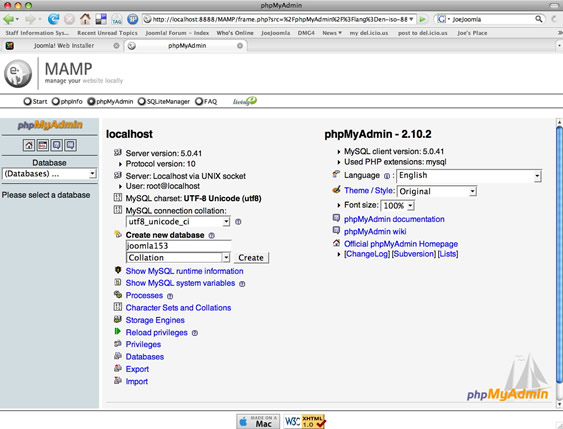The height and width of the screenshot is (429, 563).
Task: Click the scrollbar down arrow
Action: 559,405
